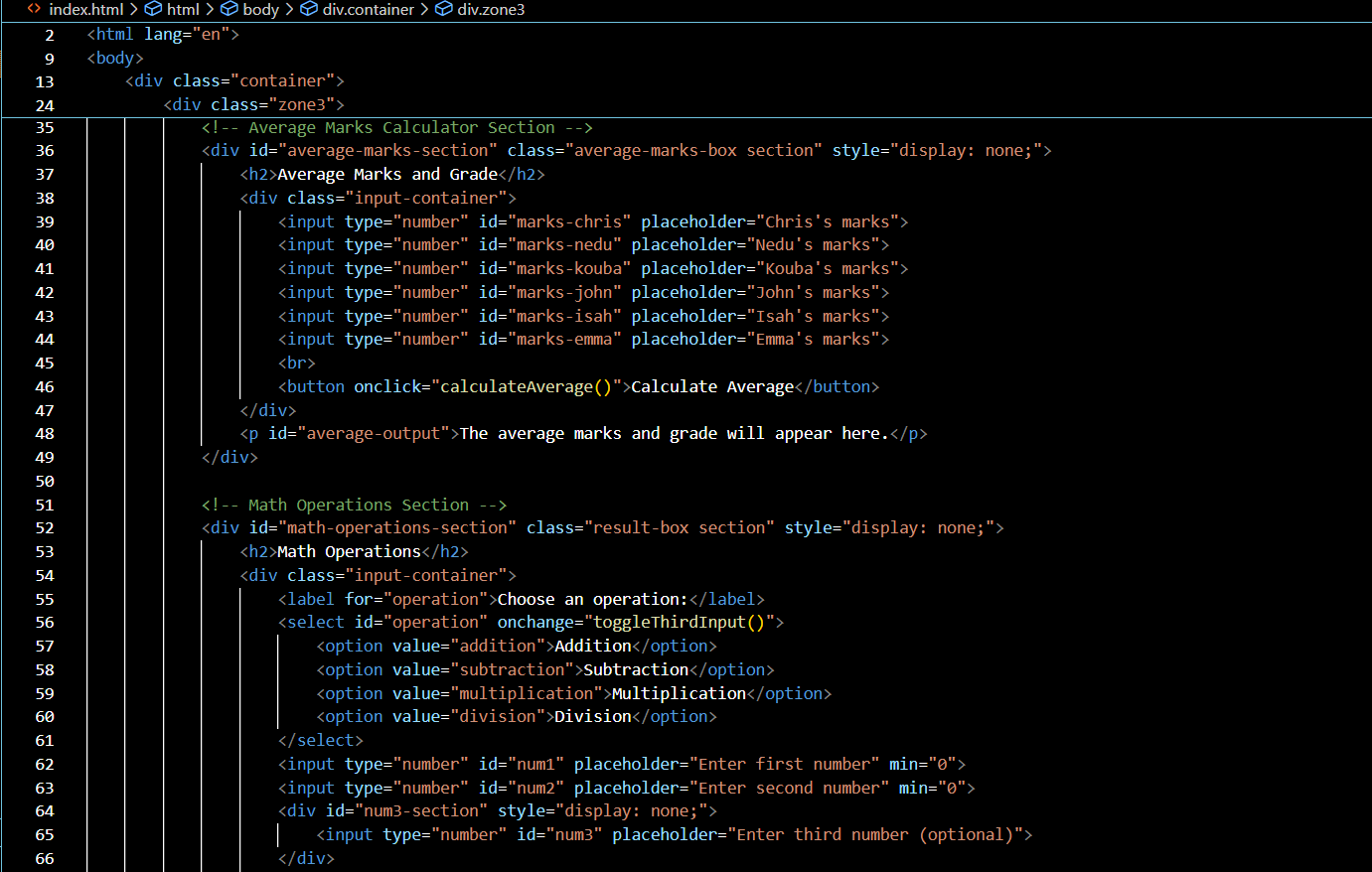This screenshot has height=872, width=1372.
Task: Click line number 50 in the gutter
Action: pyautogui.click(x=45, y=481)
